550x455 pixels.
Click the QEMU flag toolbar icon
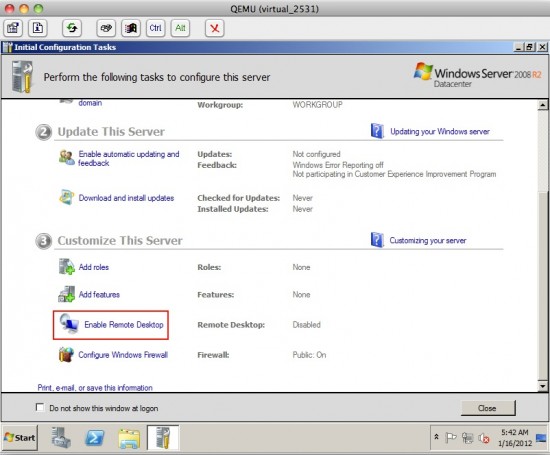pyautogui.click(x=131, y=28)
